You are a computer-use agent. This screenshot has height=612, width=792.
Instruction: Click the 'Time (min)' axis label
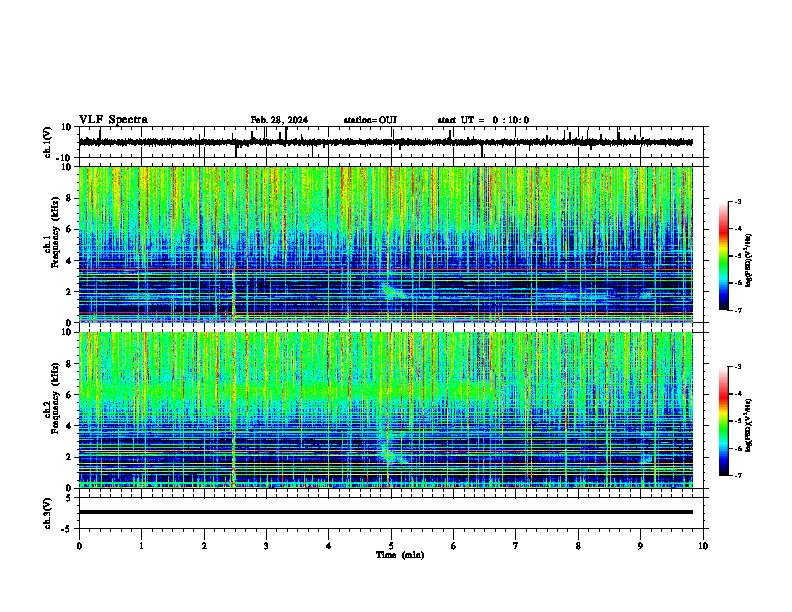pyautogui.click(x=400, y=555)
